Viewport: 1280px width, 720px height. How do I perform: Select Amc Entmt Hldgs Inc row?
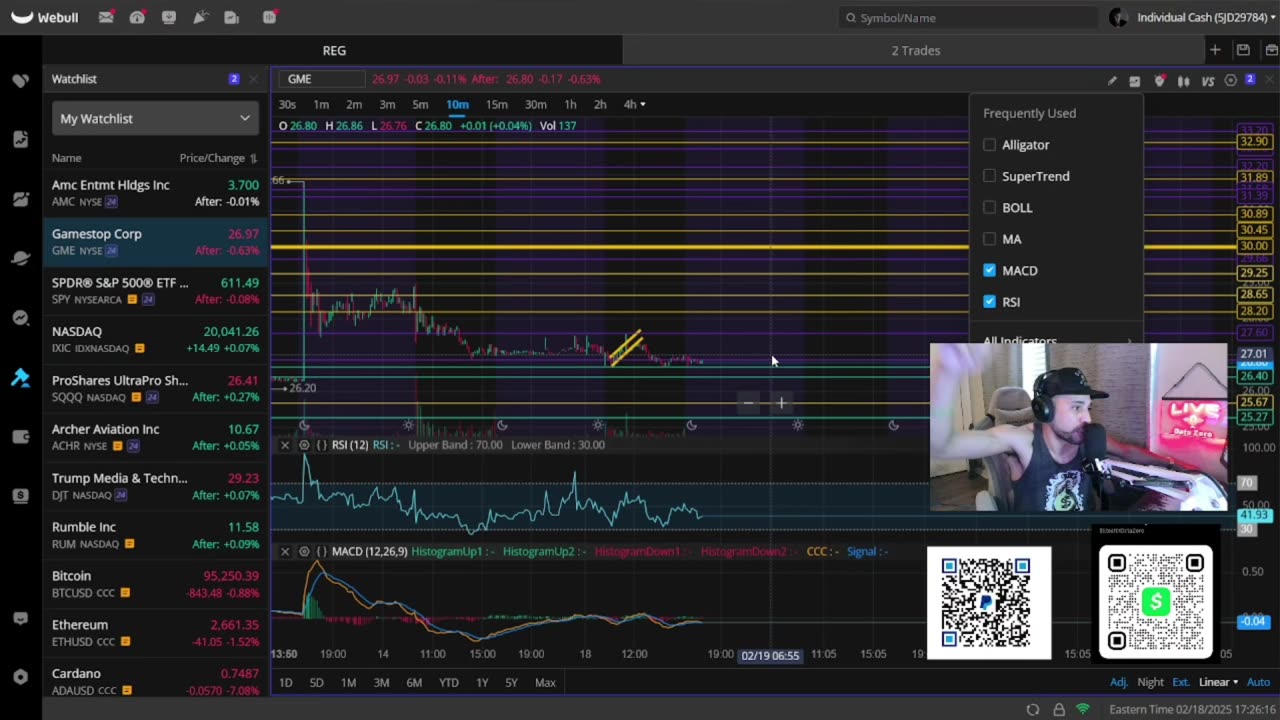pyautogui.click(x=155, y=193)
